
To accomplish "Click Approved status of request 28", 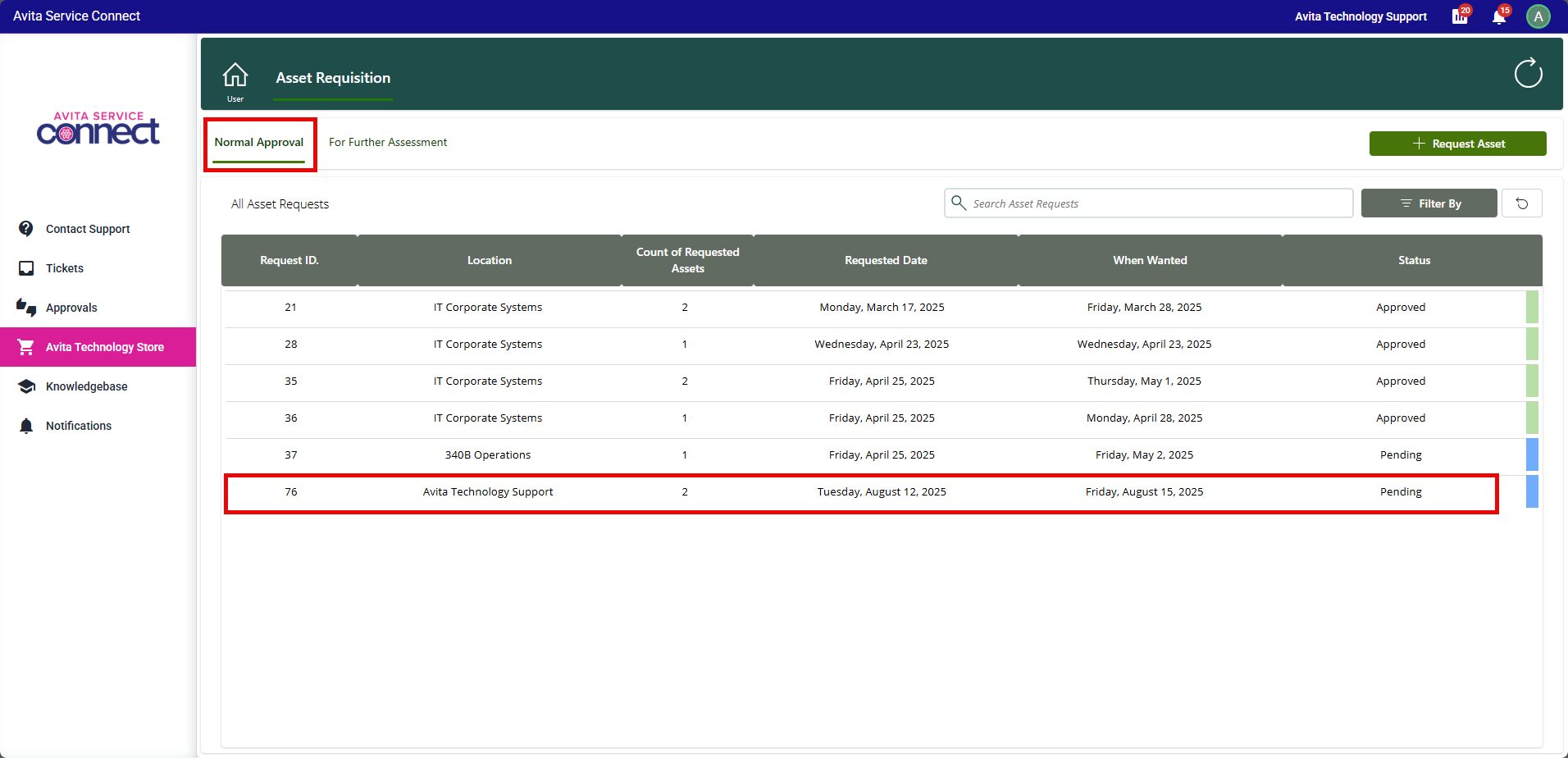I will click(1401, 344).
